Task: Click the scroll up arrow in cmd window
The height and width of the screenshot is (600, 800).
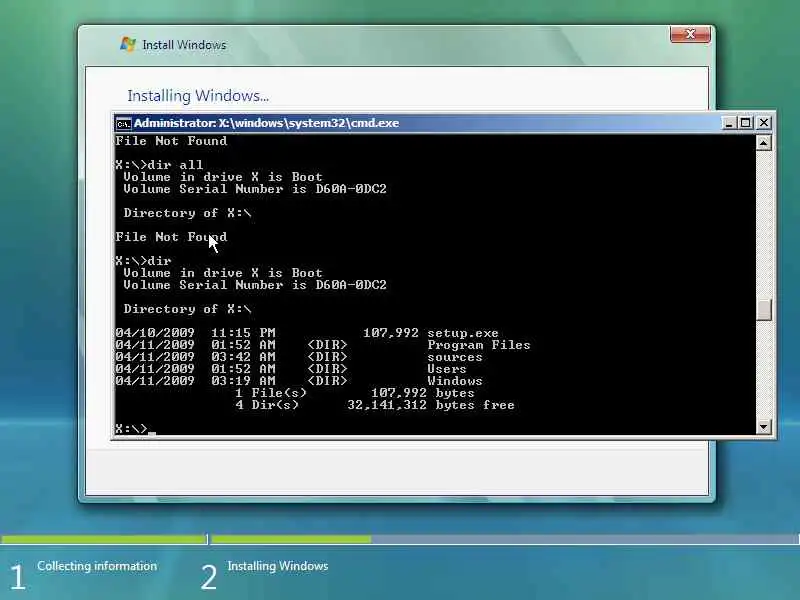Action: (763, 143)
